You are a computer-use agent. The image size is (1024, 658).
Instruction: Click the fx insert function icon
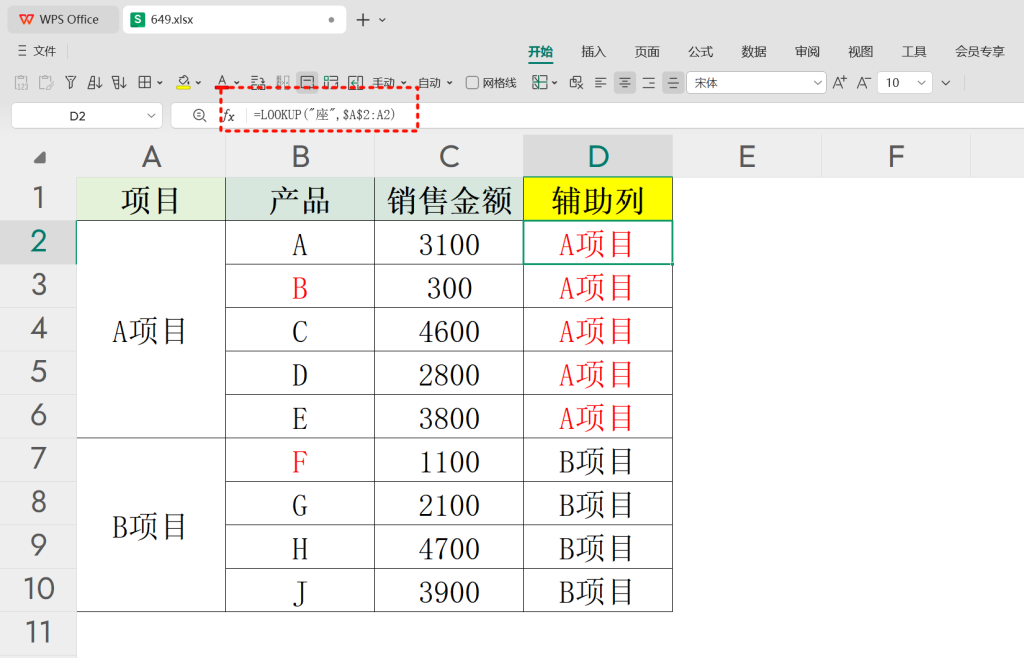(x=229, y=116)
